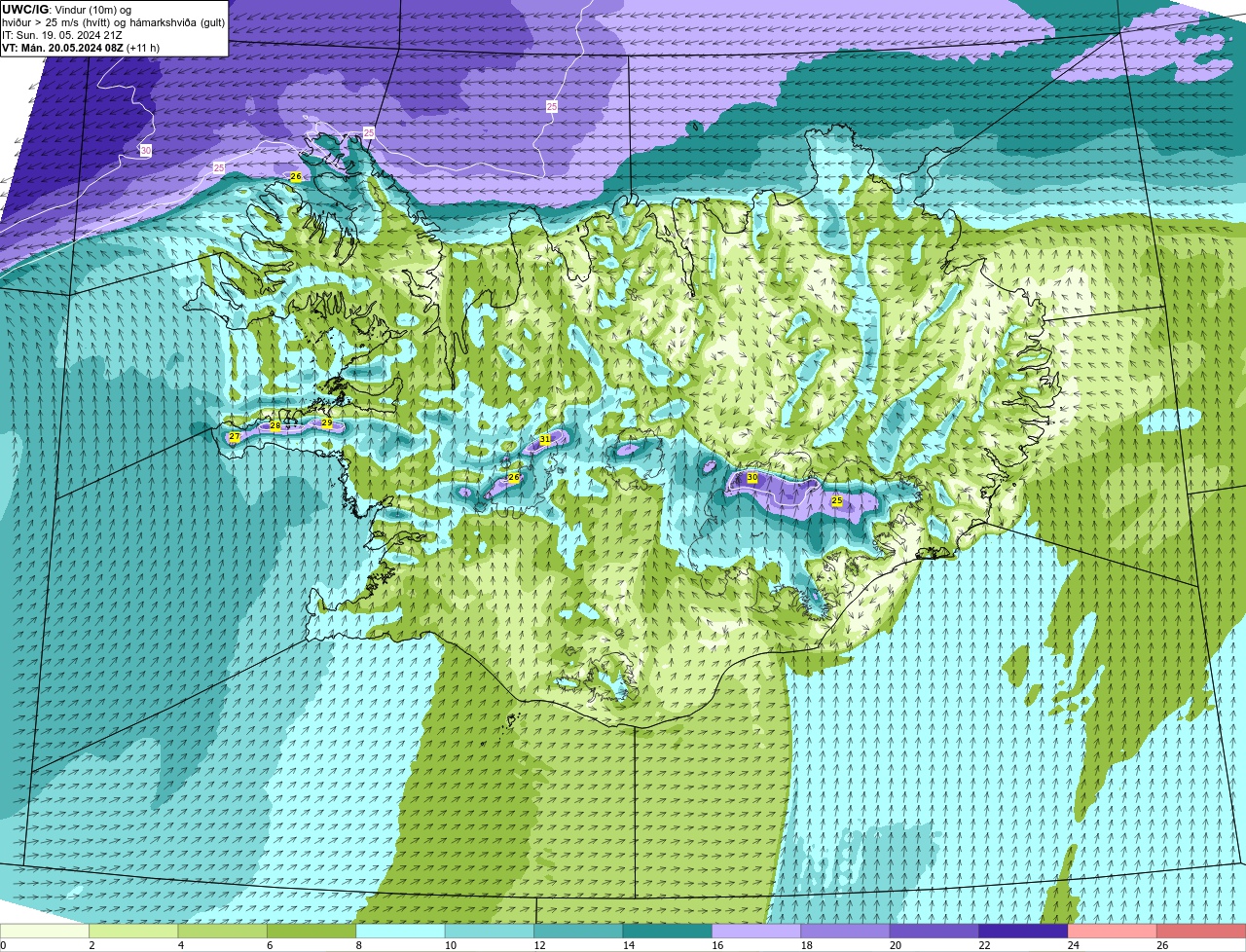Click the 0–2 m/s pale cream legend swatch

click(45, 932)
